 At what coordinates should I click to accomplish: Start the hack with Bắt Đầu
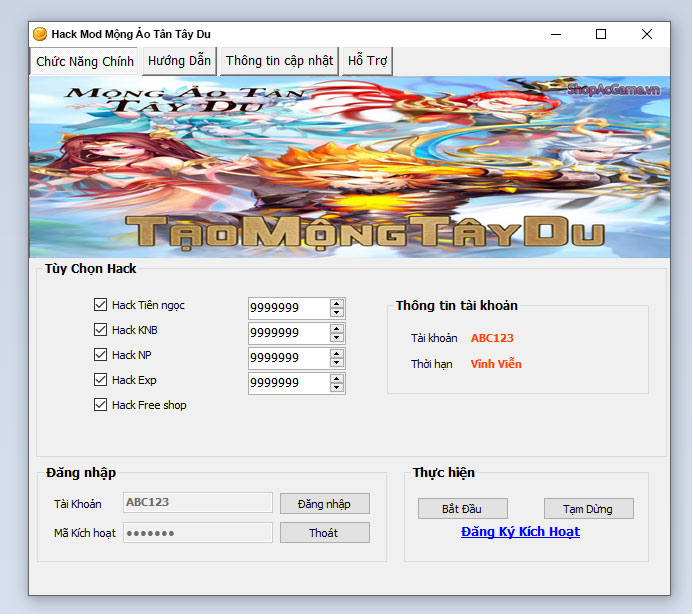click(463, 509)
